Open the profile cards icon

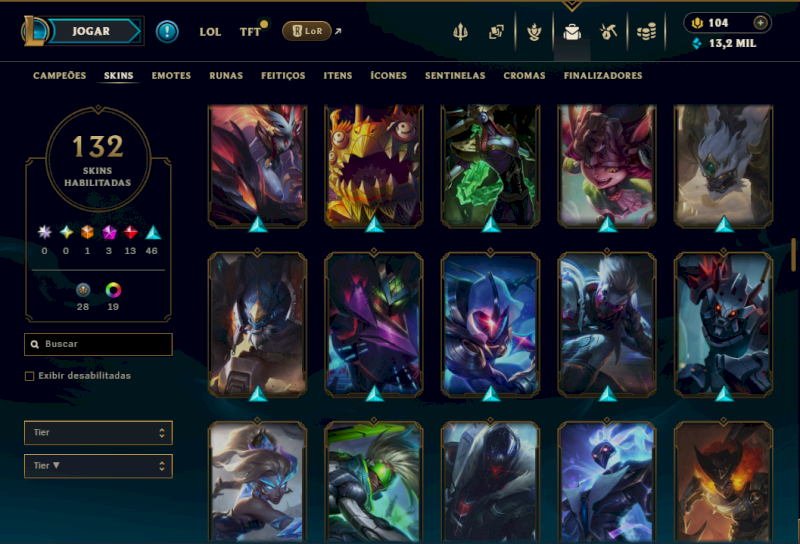coord(496,32)
